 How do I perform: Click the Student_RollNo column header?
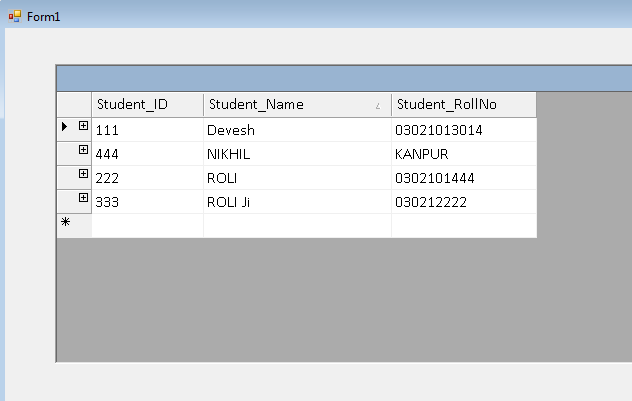[463, 105]
